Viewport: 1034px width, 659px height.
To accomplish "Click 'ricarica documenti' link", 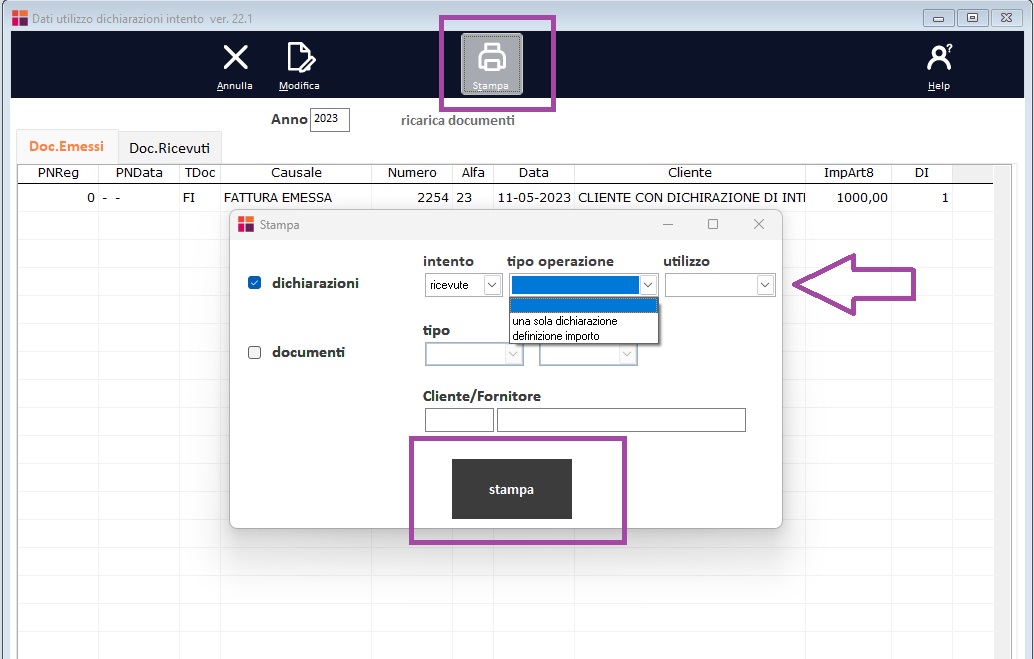I will 458,120.
